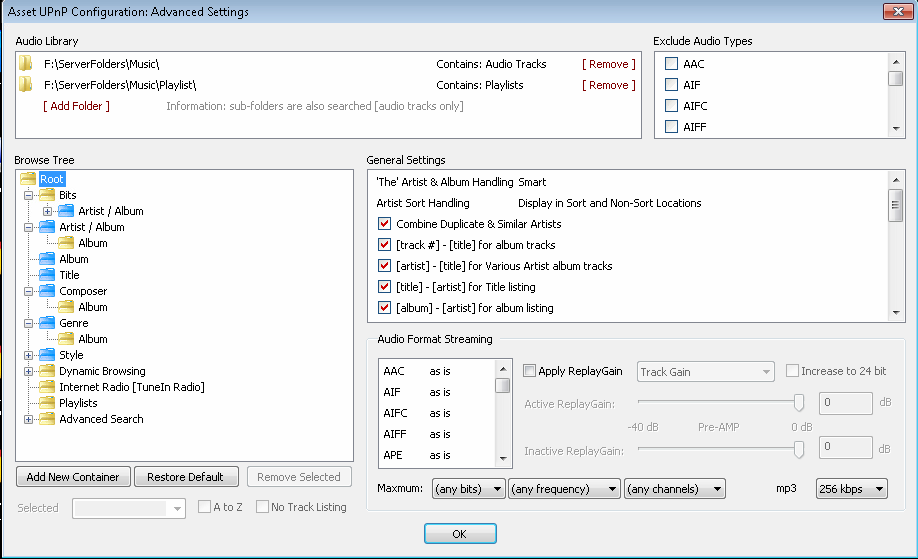918x559 pixels.
Task: Remove the Playlist folder from Audio Library
Action: pyautogui.click(x=608, y=85)
